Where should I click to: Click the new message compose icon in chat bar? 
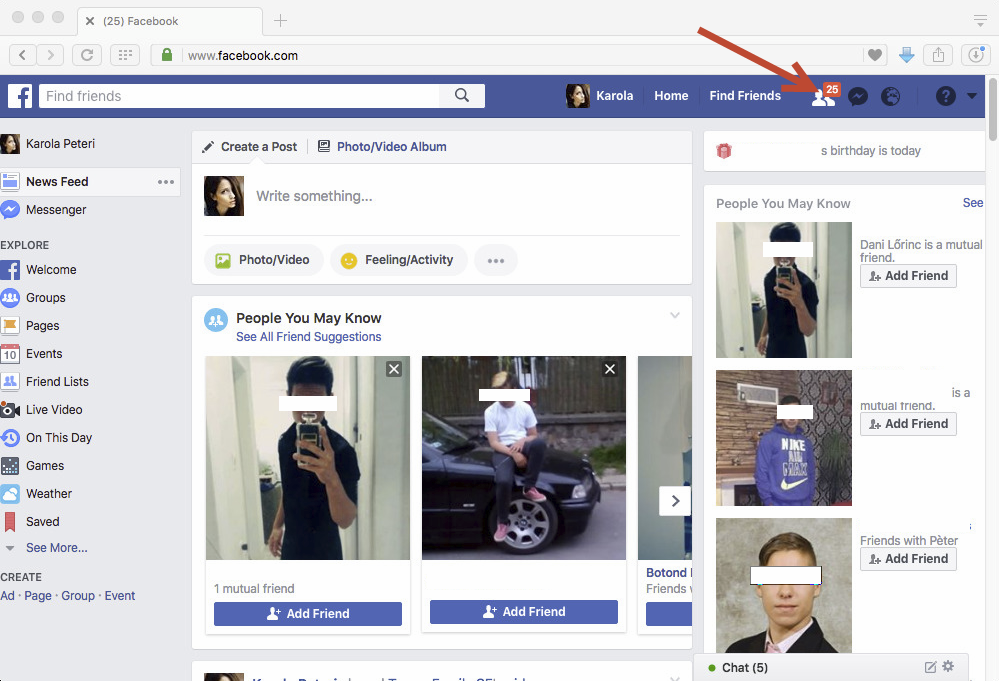point(930,667)
